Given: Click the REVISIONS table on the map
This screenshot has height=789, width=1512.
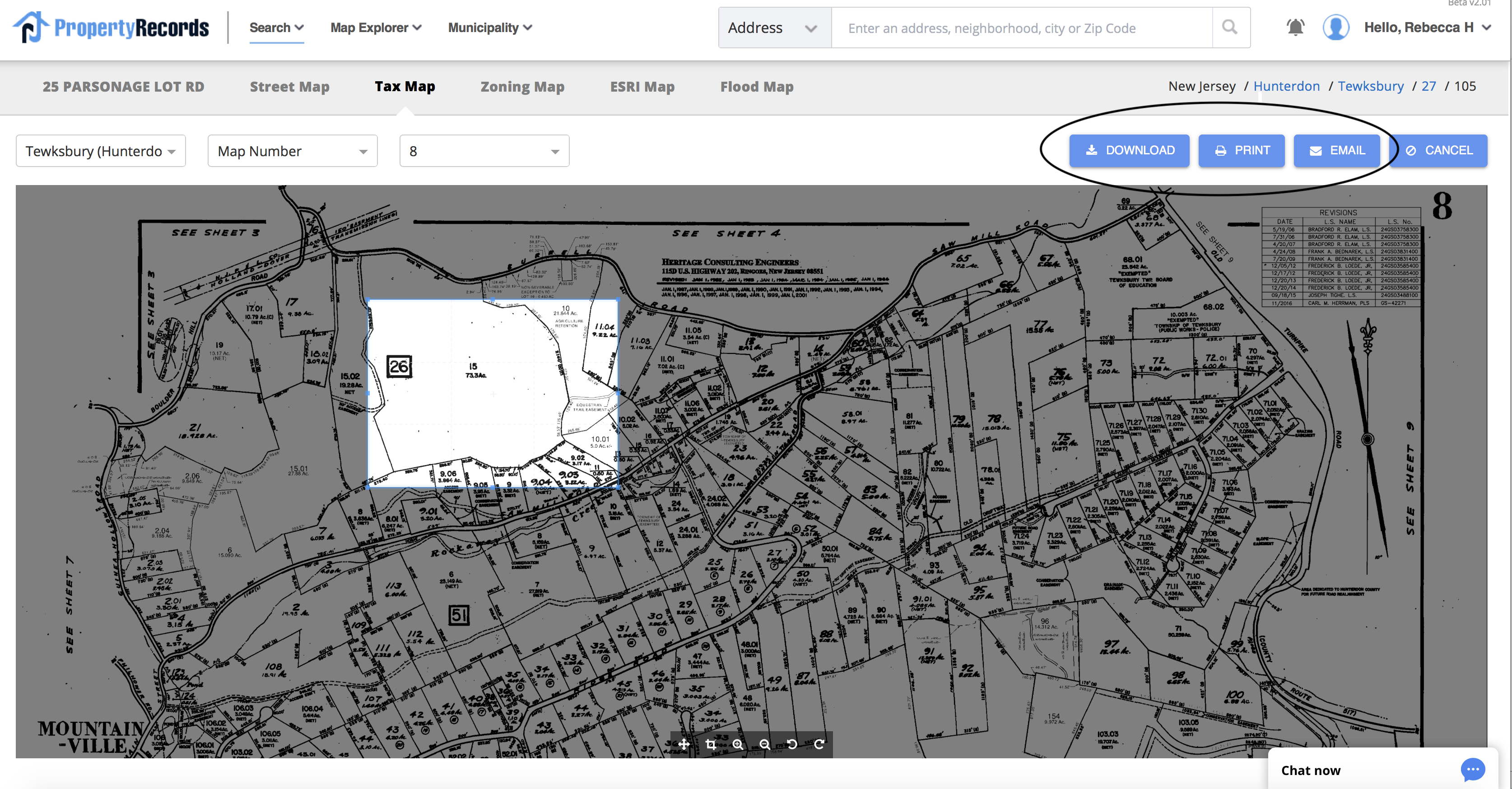Looking at the screenshot, I should [x=1340, y=257].
